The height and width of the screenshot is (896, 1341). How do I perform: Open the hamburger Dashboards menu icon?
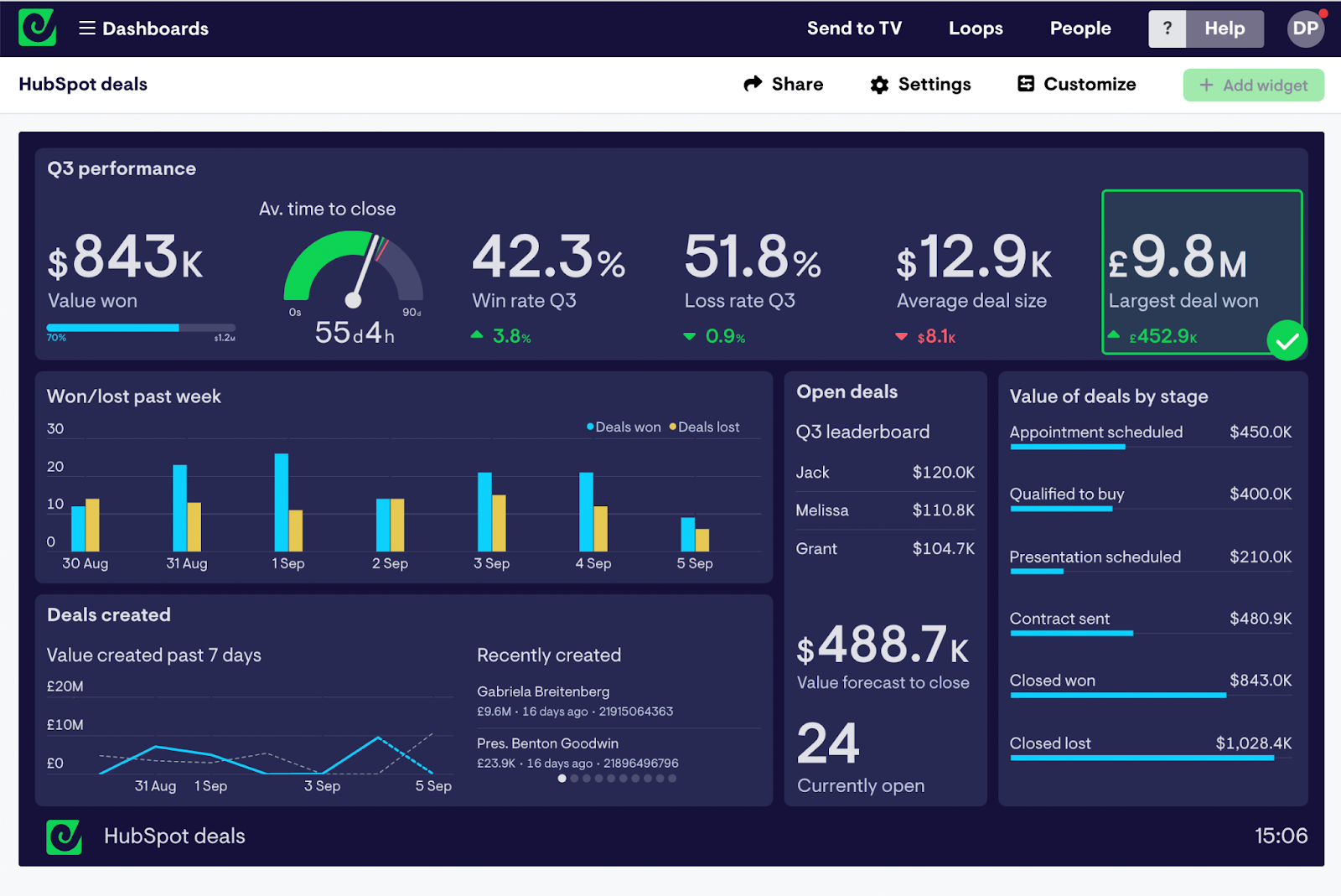coord(87,28)
